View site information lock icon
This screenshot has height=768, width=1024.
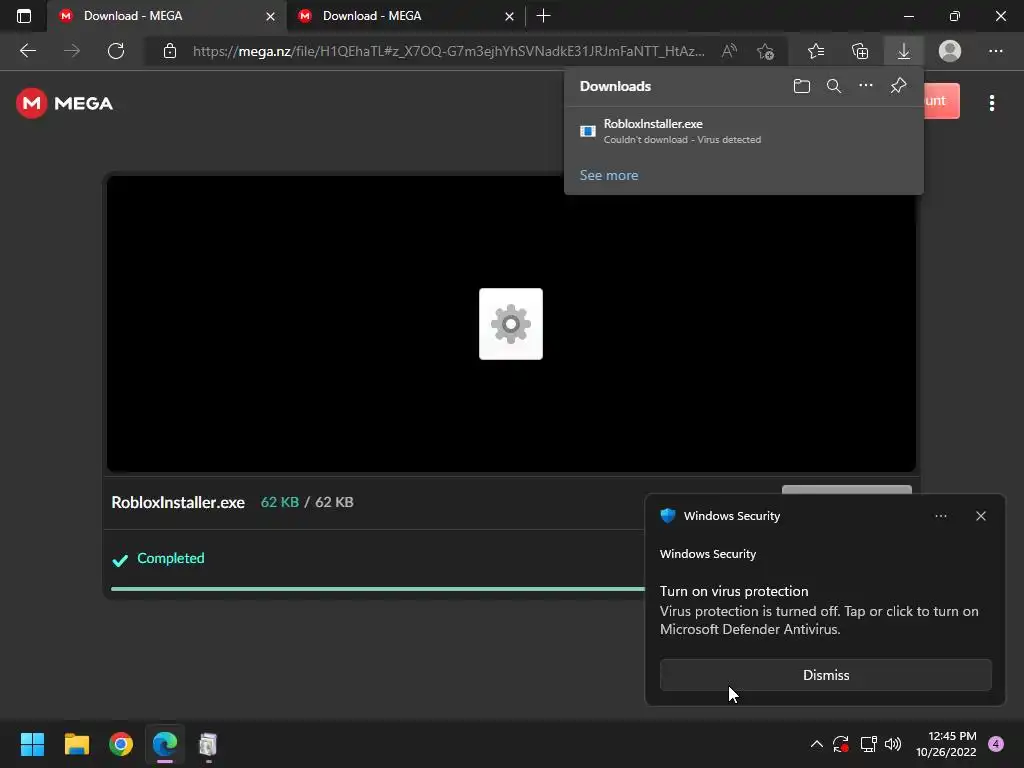[x=170, y=51]
